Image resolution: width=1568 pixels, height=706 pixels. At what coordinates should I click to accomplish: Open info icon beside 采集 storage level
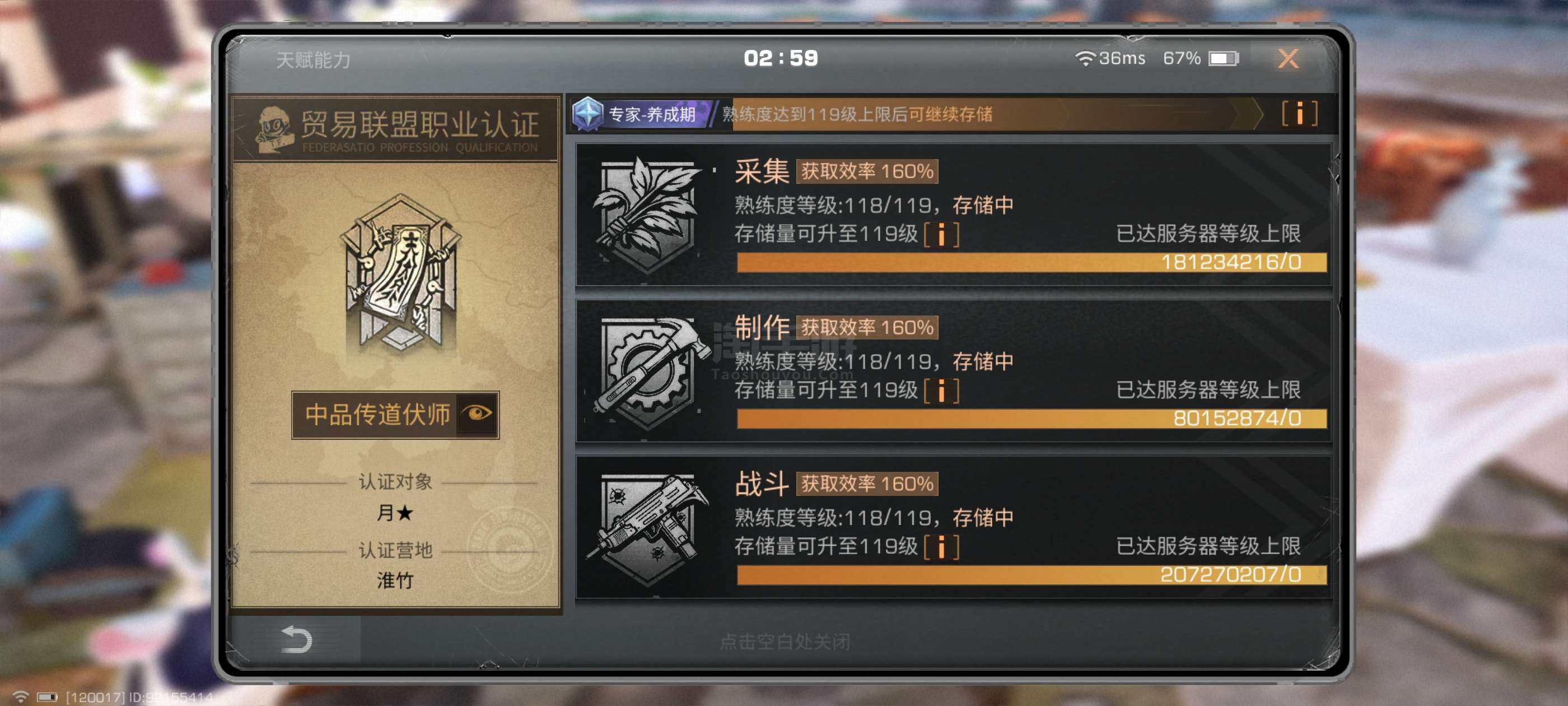941,235
